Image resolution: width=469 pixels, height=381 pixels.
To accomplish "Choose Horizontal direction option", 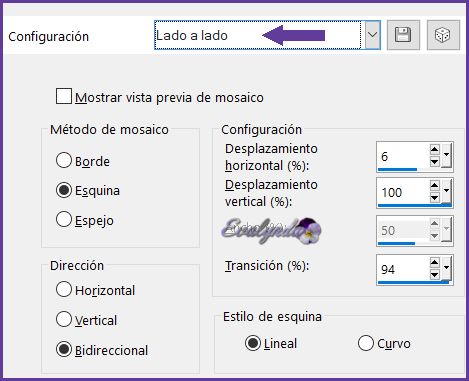I will pyautogui.click(x=64, y=289).
